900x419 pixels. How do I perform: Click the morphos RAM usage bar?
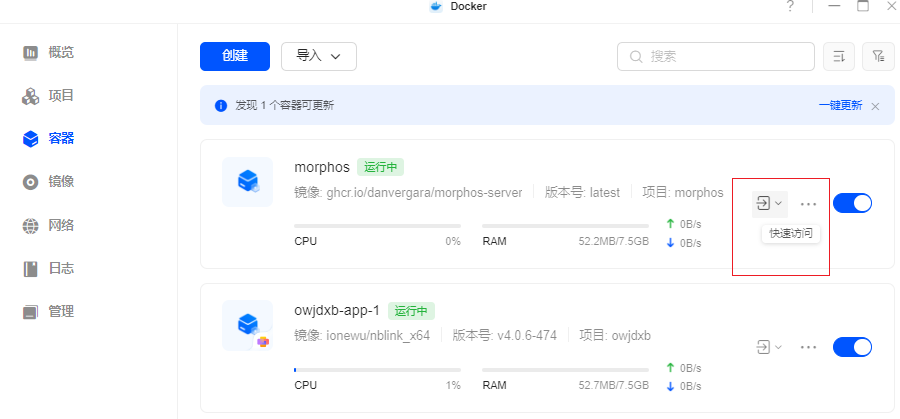[565, 226]
